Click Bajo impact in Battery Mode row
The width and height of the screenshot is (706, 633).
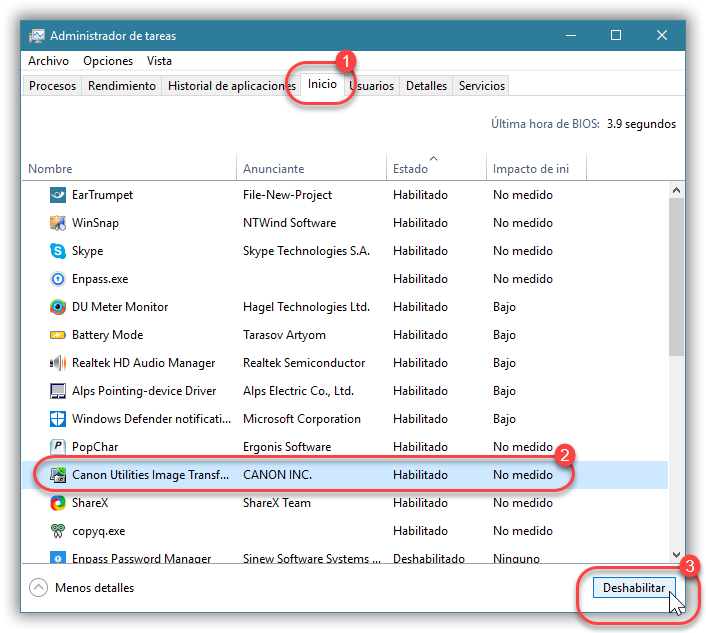coord(504,335)
